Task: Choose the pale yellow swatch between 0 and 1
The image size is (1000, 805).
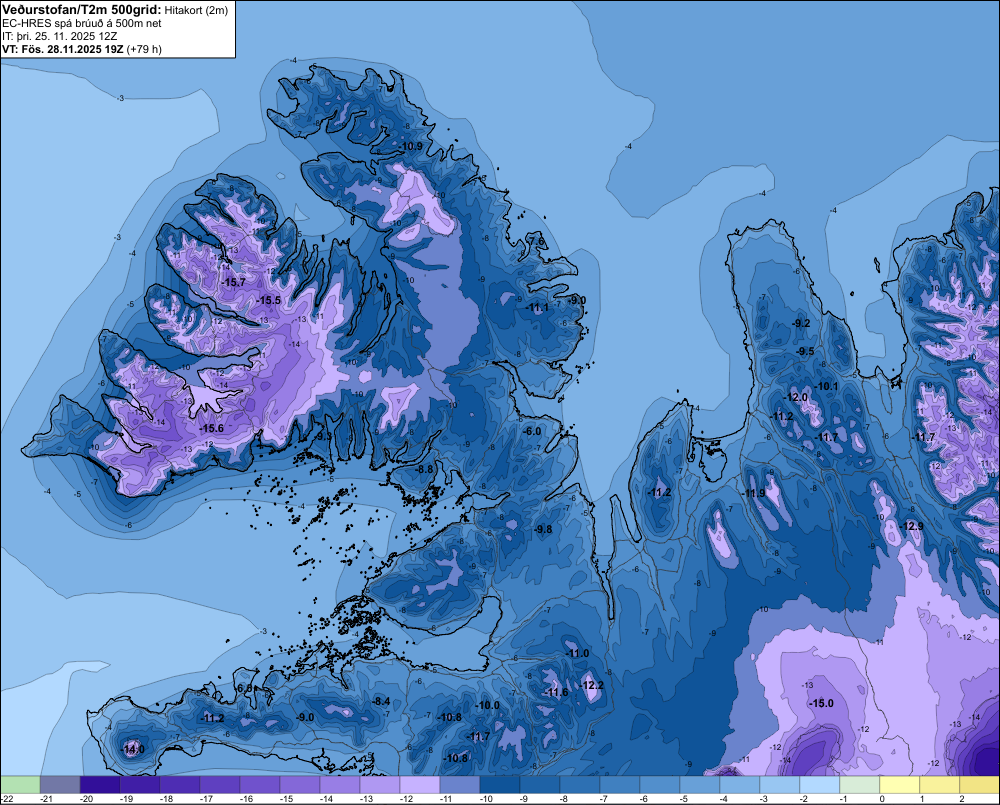Action: tap(899, 785)
